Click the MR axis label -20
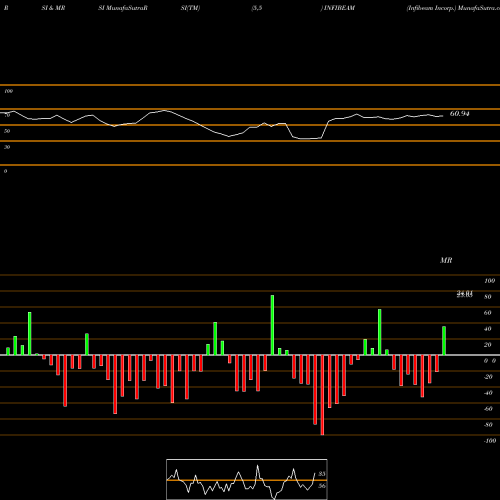The image size is (500, 500). click(488, 377)
